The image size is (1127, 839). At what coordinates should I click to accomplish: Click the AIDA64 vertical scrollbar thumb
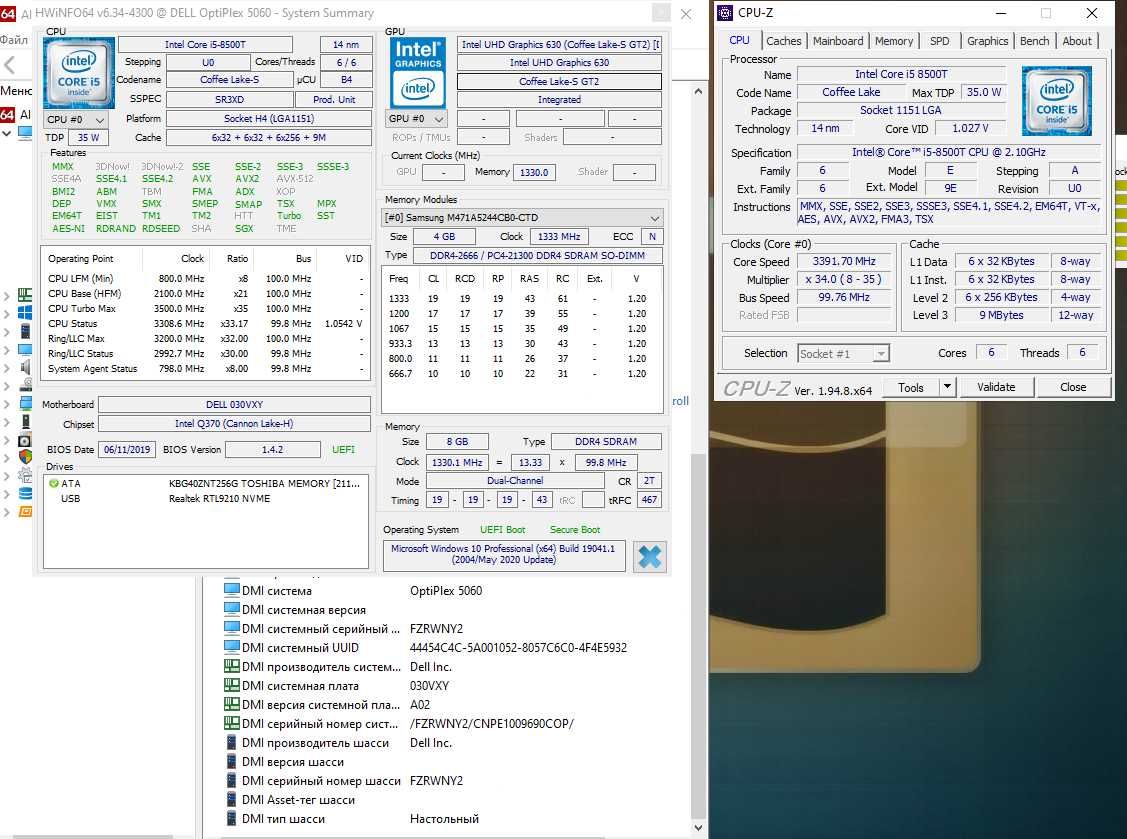tap(698, 636)
